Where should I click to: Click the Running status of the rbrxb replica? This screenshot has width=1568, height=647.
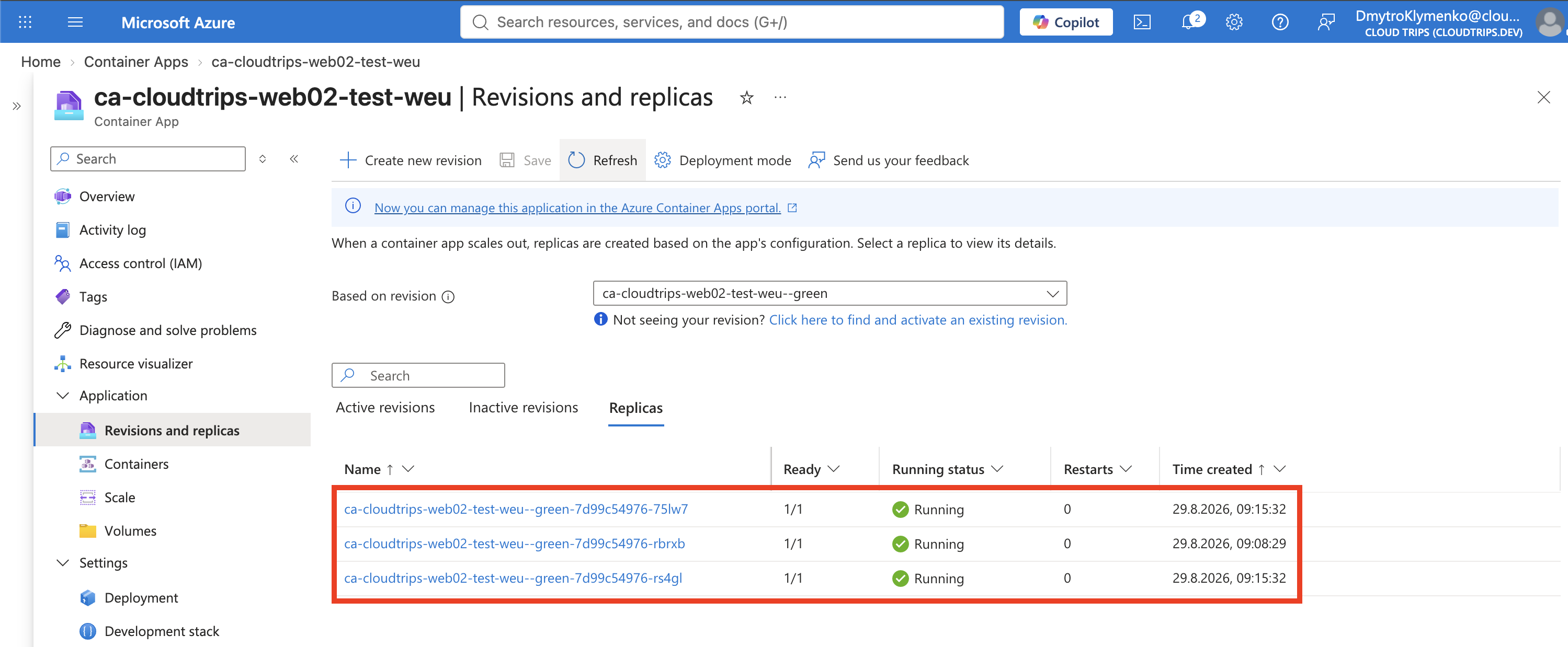[928, 544]
